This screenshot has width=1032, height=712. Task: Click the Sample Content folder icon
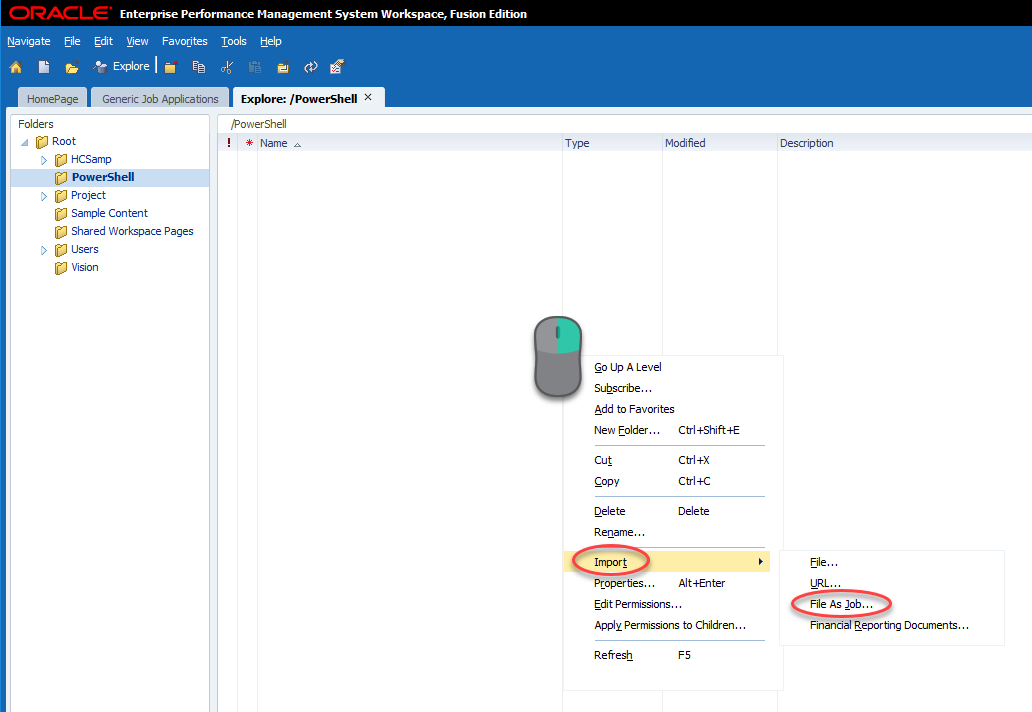[x=61, y=214]
